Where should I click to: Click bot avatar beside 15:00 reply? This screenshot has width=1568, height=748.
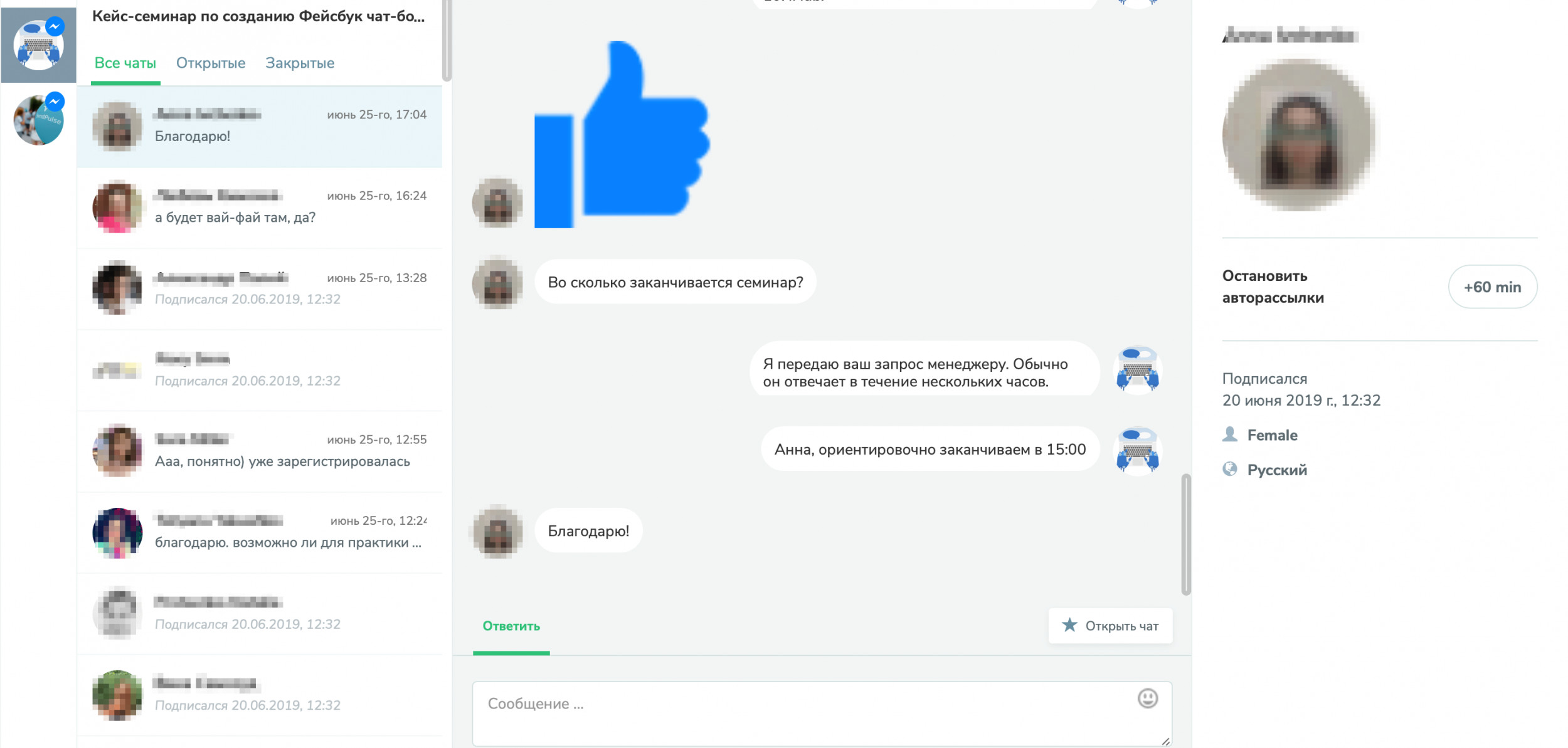tap(1138, 450)
